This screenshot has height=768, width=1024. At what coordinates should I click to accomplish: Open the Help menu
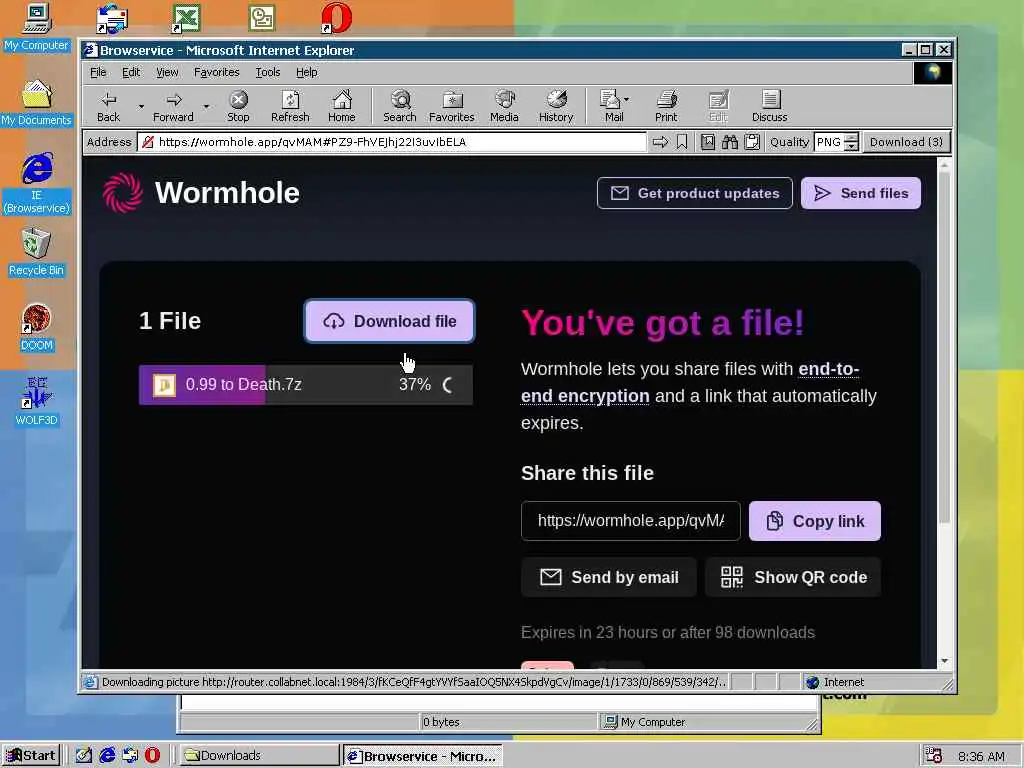306,72
